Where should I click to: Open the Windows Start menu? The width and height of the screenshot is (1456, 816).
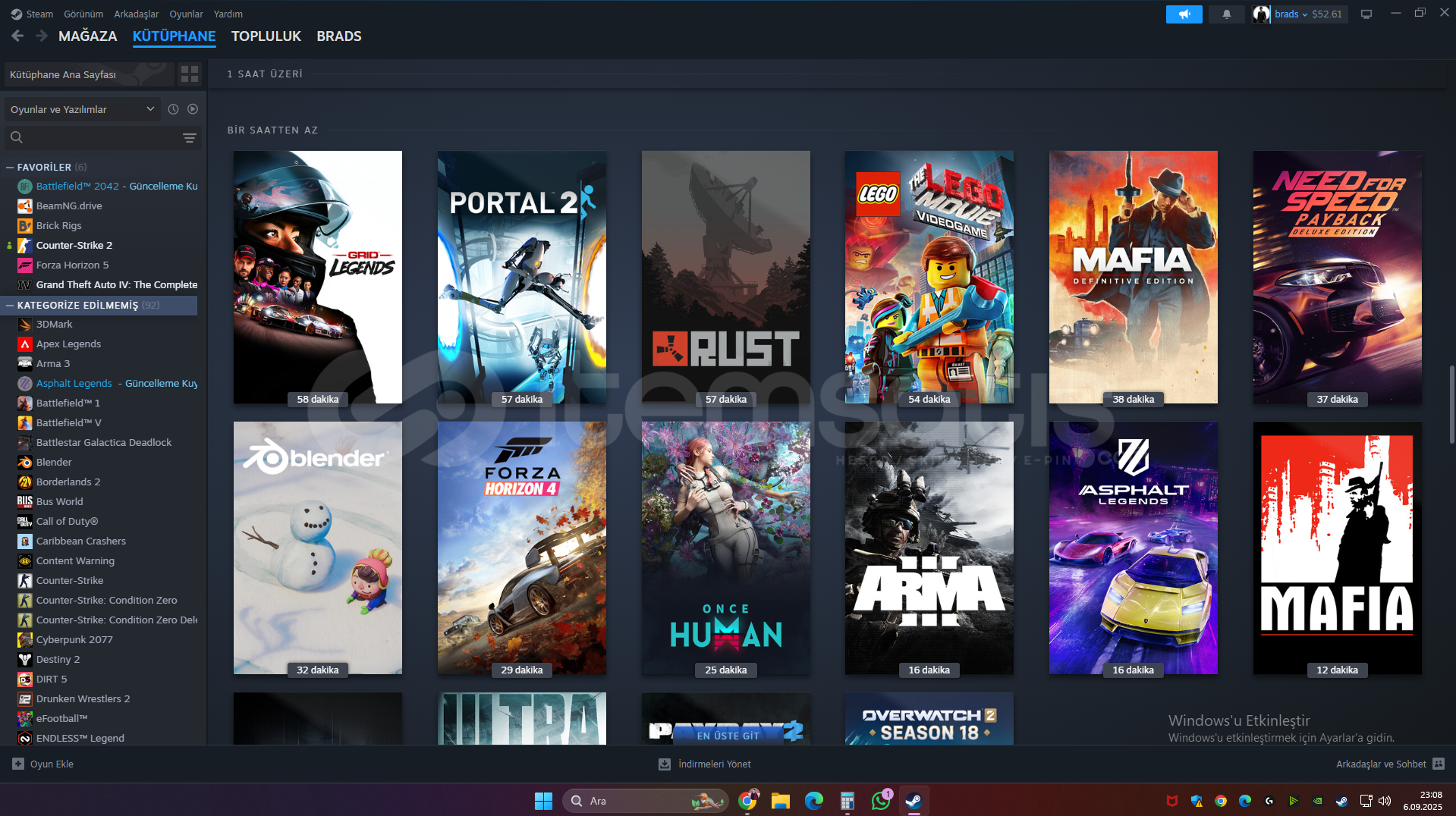click(x=543, y=801)
